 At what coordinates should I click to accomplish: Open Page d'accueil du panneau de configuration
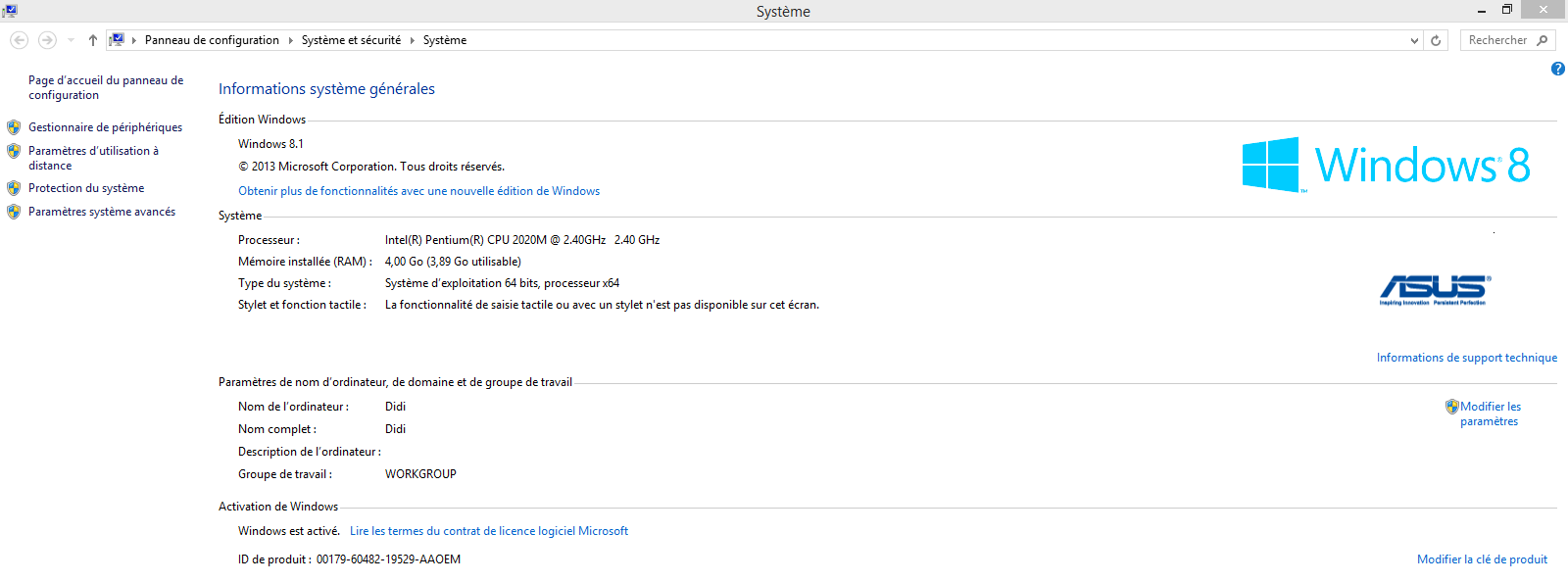pyautogui.click(x=106, y=87)
